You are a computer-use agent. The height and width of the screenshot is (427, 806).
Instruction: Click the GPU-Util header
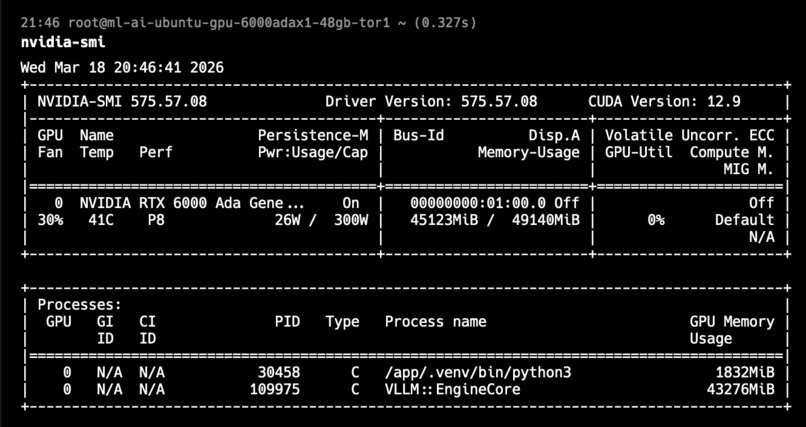click(x=638, y=153)
